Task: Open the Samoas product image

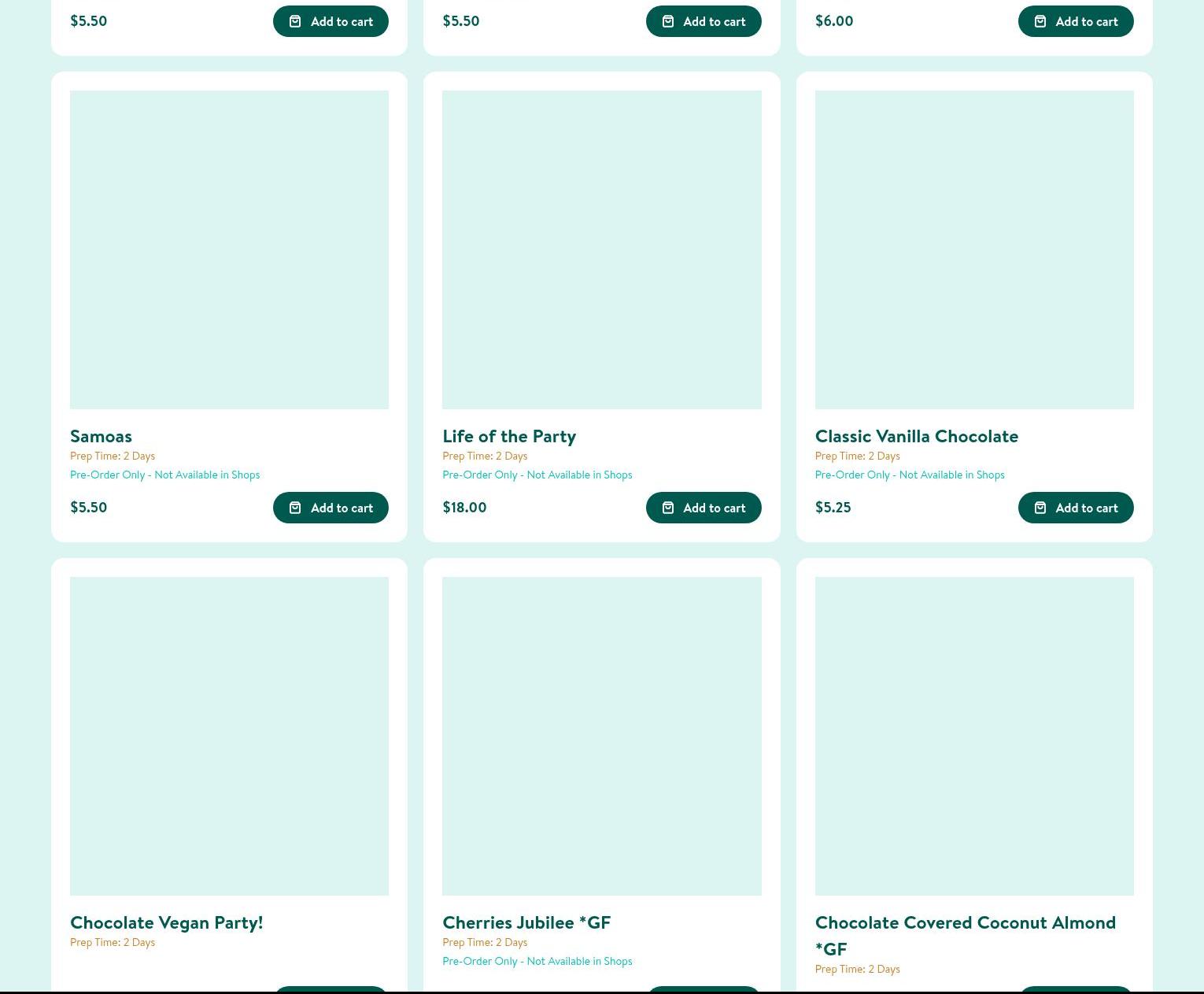Action: 229,249
